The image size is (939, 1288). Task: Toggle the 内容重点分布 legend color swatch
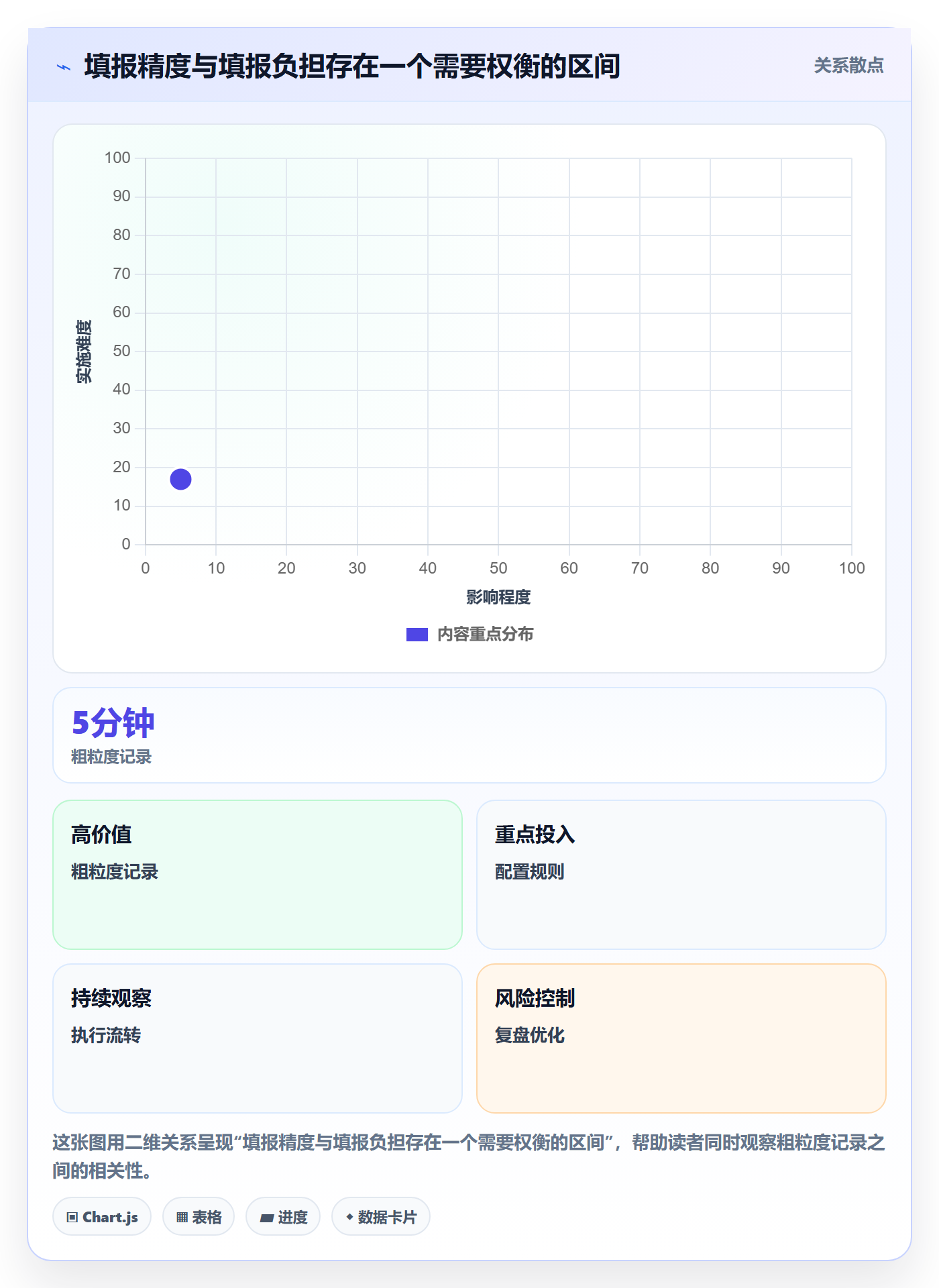point(417,634)
